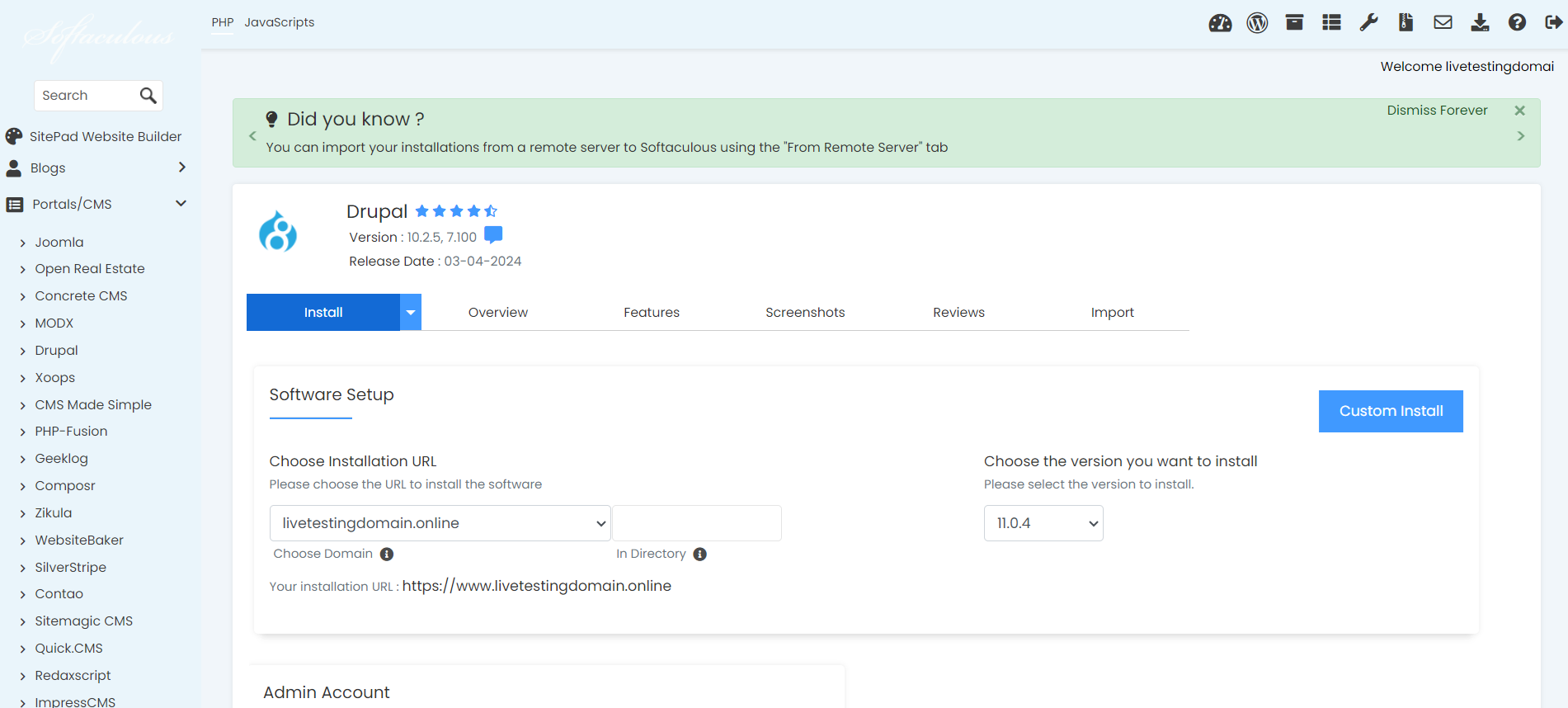Select Drupal in the sidebar
1568x708 pixels.
click(x=56, y=351)
